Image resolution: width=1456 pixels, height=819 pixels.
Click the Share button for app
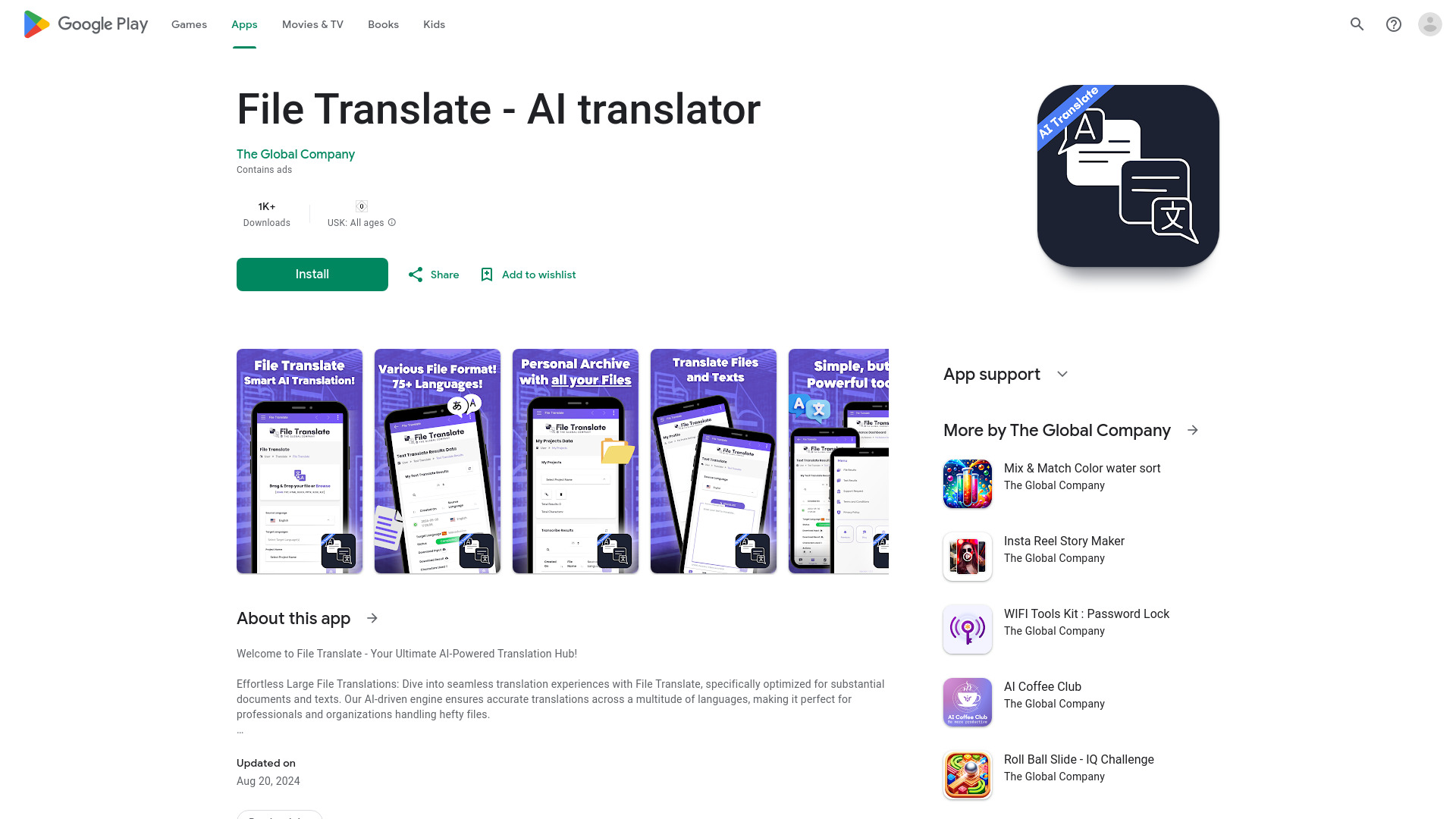click(432, 274)
